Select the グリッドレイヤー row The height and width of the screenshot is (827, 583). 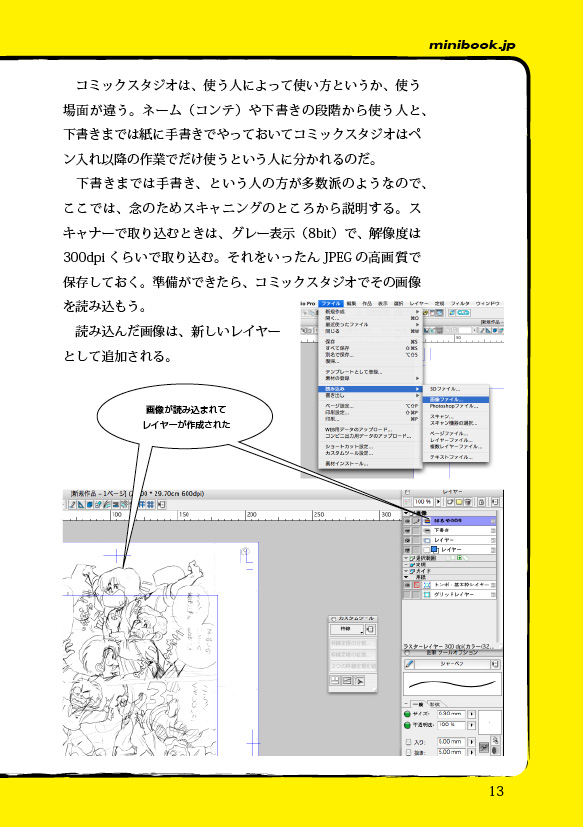point(450,594)
